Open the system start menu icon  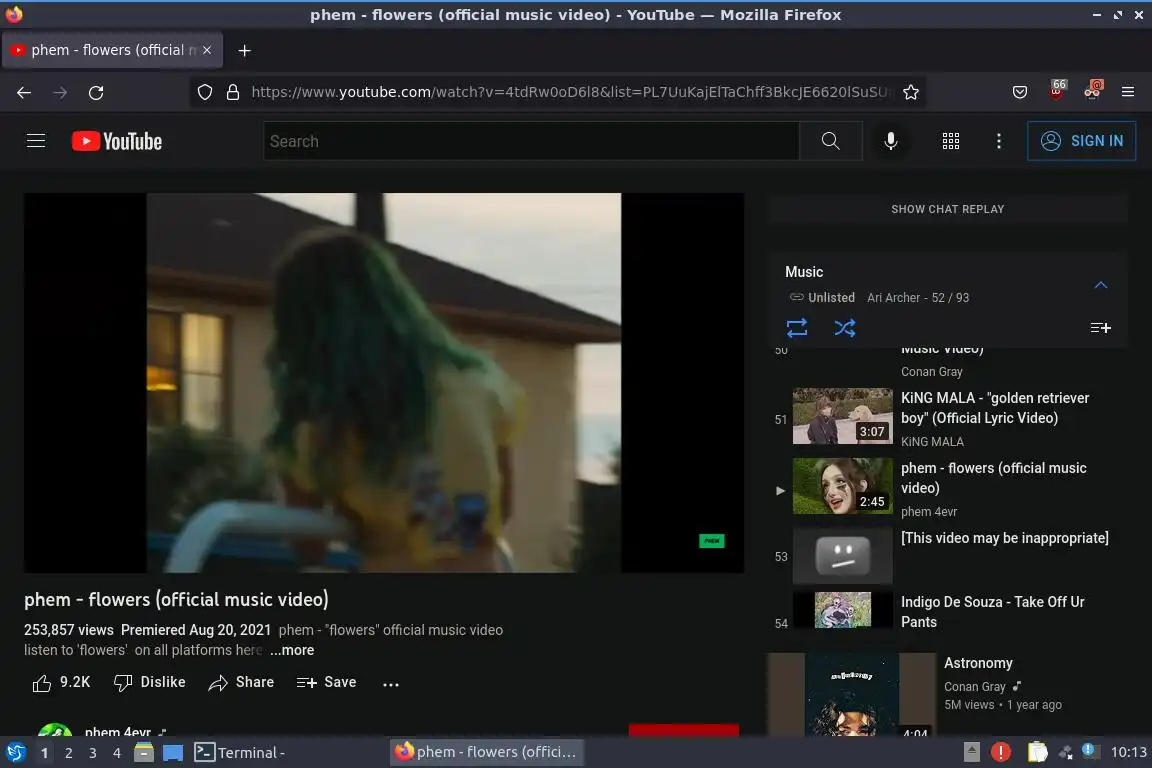(15, 753)
